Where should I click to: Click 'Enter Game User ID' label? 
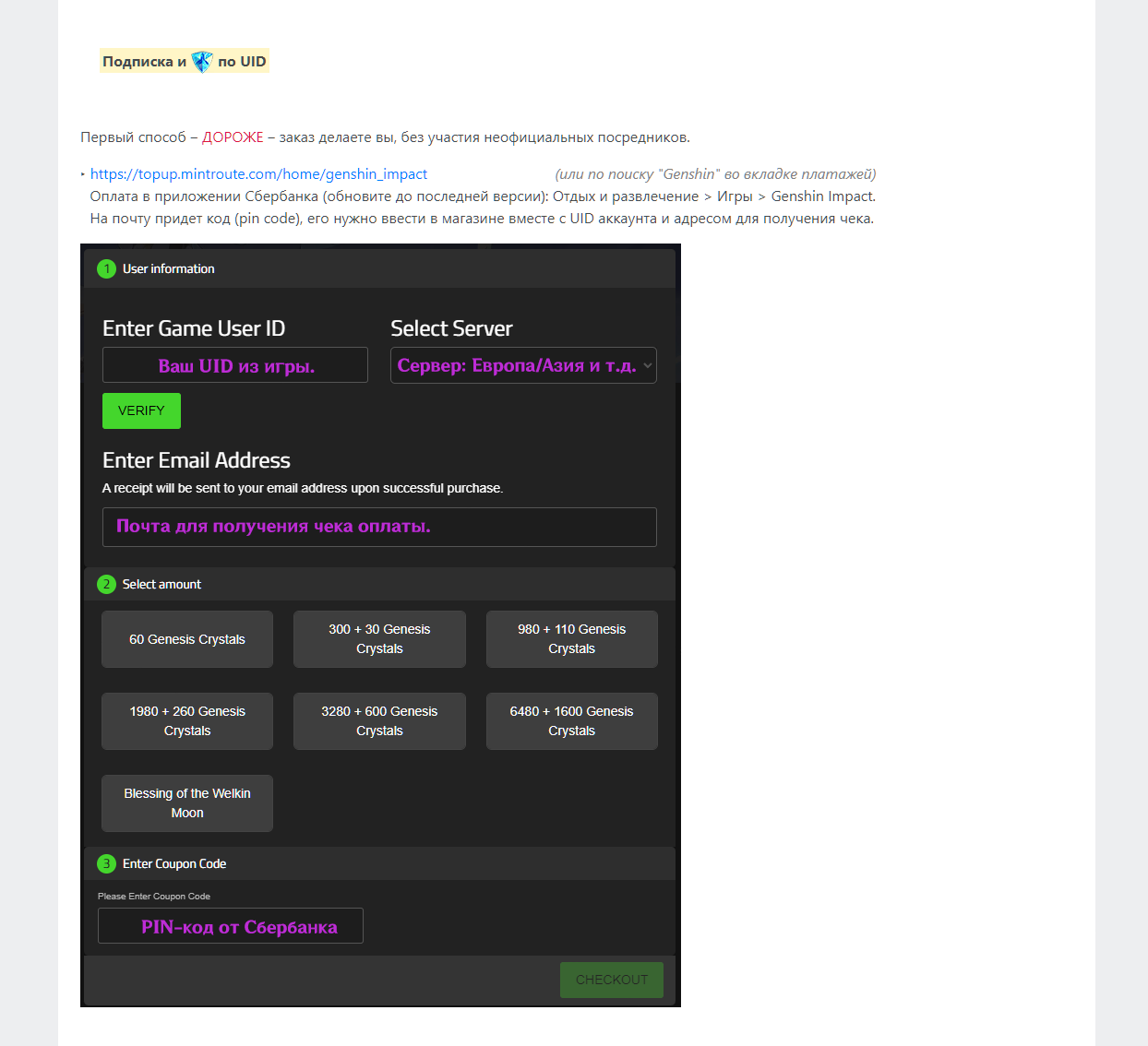point(194,328)
